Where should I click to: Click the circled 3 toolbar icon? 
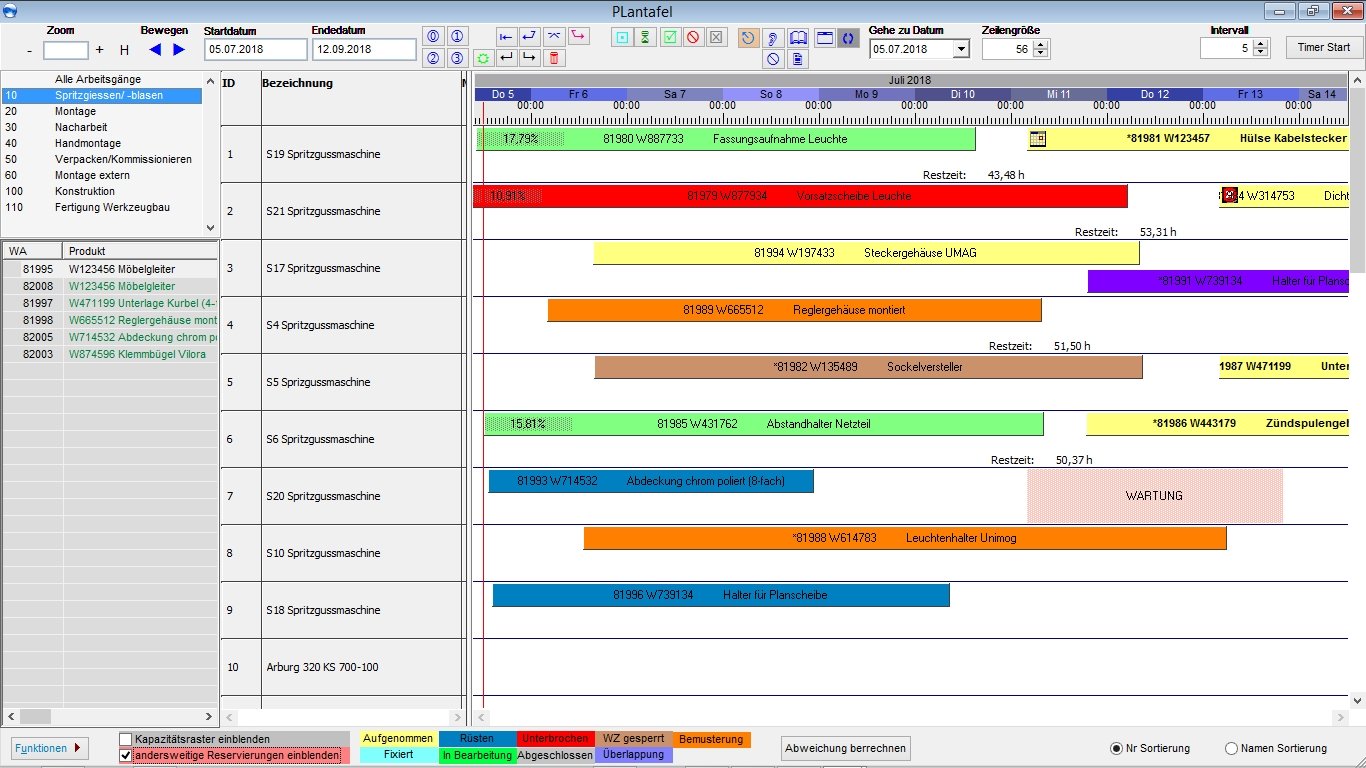457,58
